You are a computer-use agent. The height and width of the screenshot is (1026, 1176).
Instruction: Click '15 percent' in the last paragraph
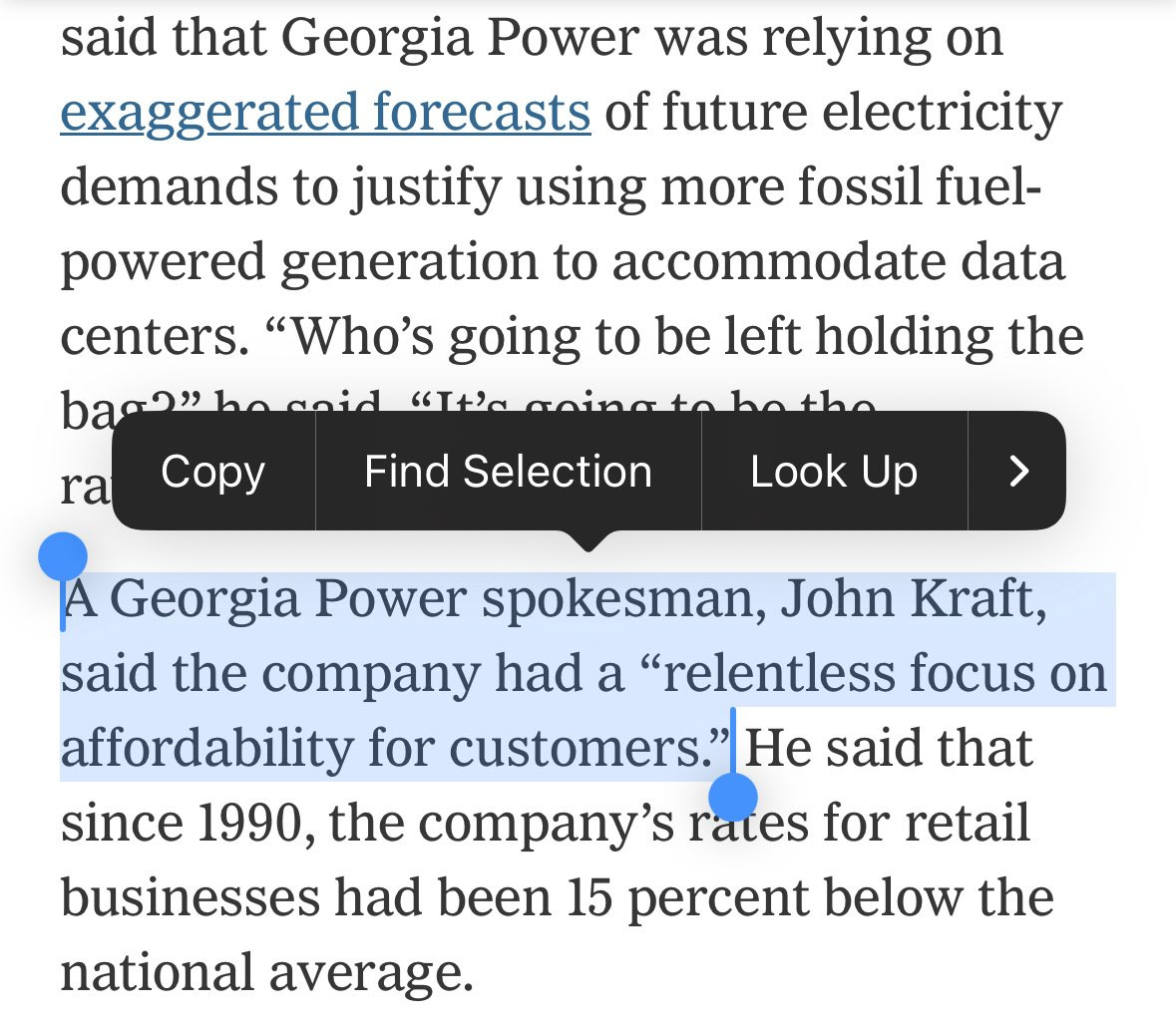point(688,899)
